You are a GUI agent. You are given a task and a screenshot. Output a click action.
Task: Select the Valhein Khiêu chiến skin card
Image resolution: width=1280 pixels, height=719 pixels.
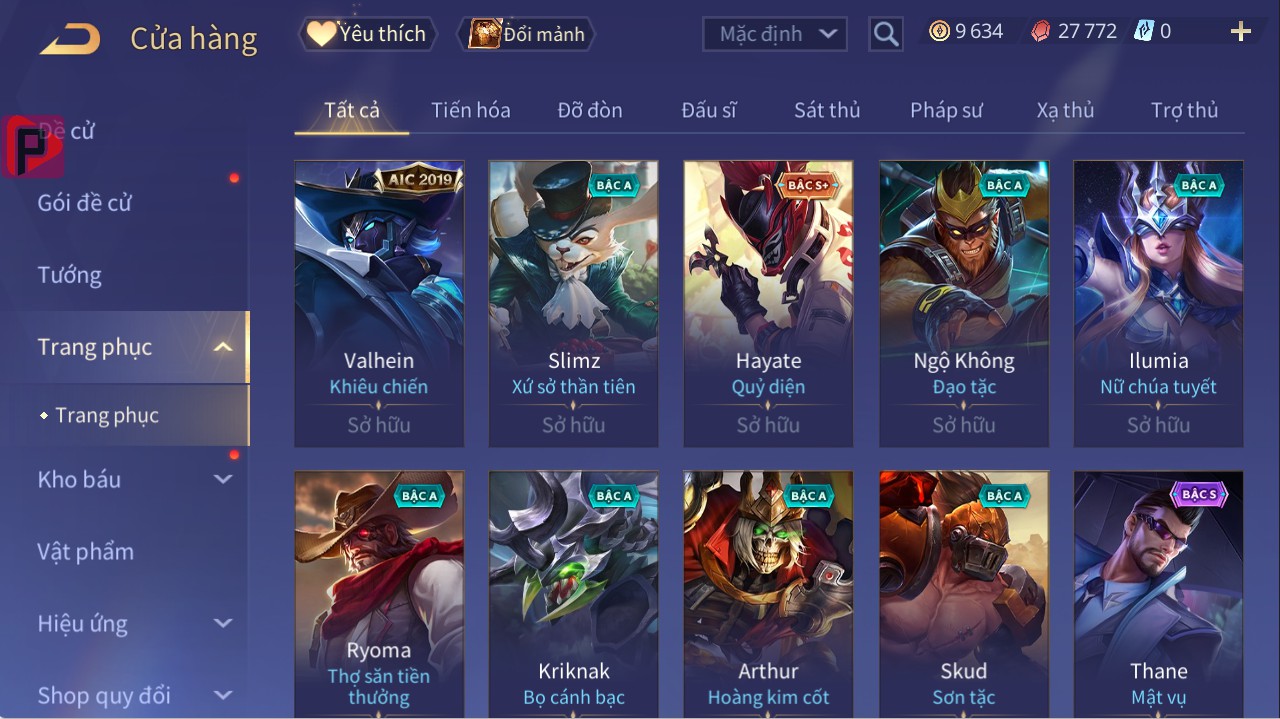[379, 304]
